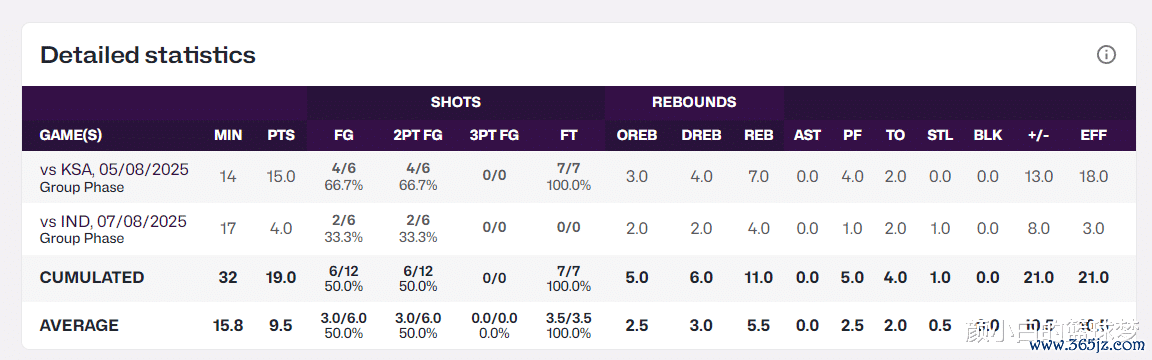Select the REB column header
The height and width of the screenshot is (360, 1152).
[758, 135]
